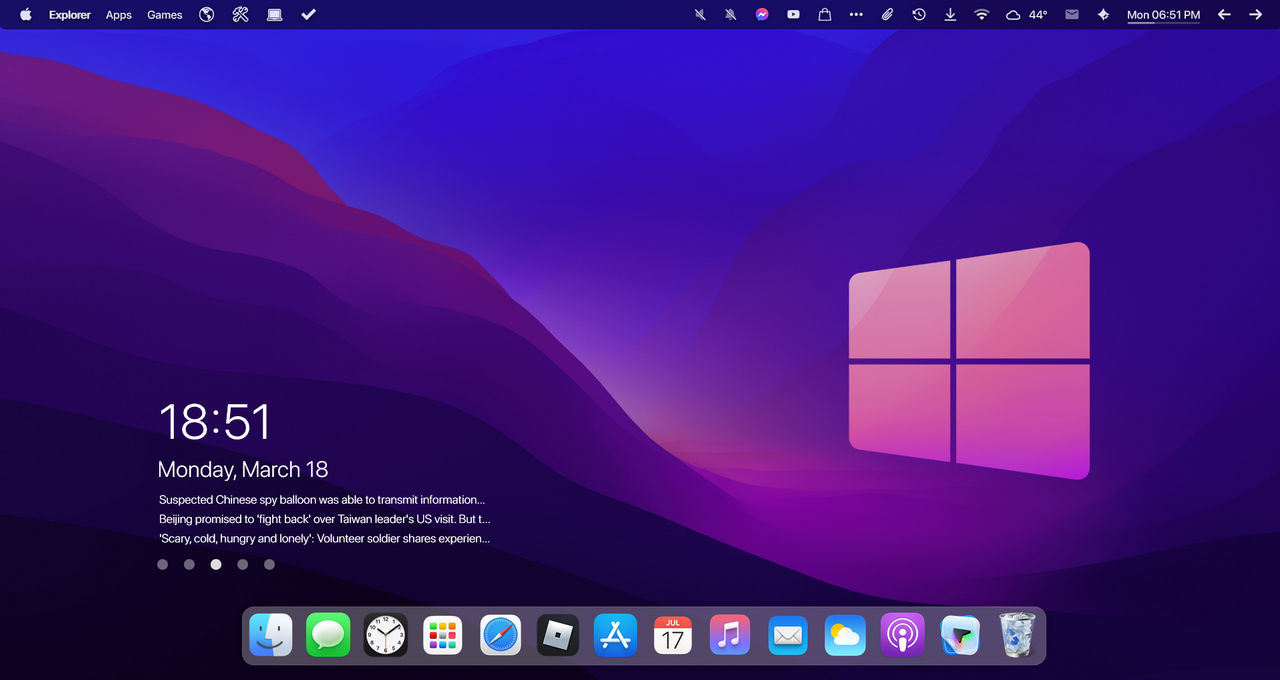1280x680 pixels.
Task: Open Launchpad from the dock
Action: coord(443,635)
